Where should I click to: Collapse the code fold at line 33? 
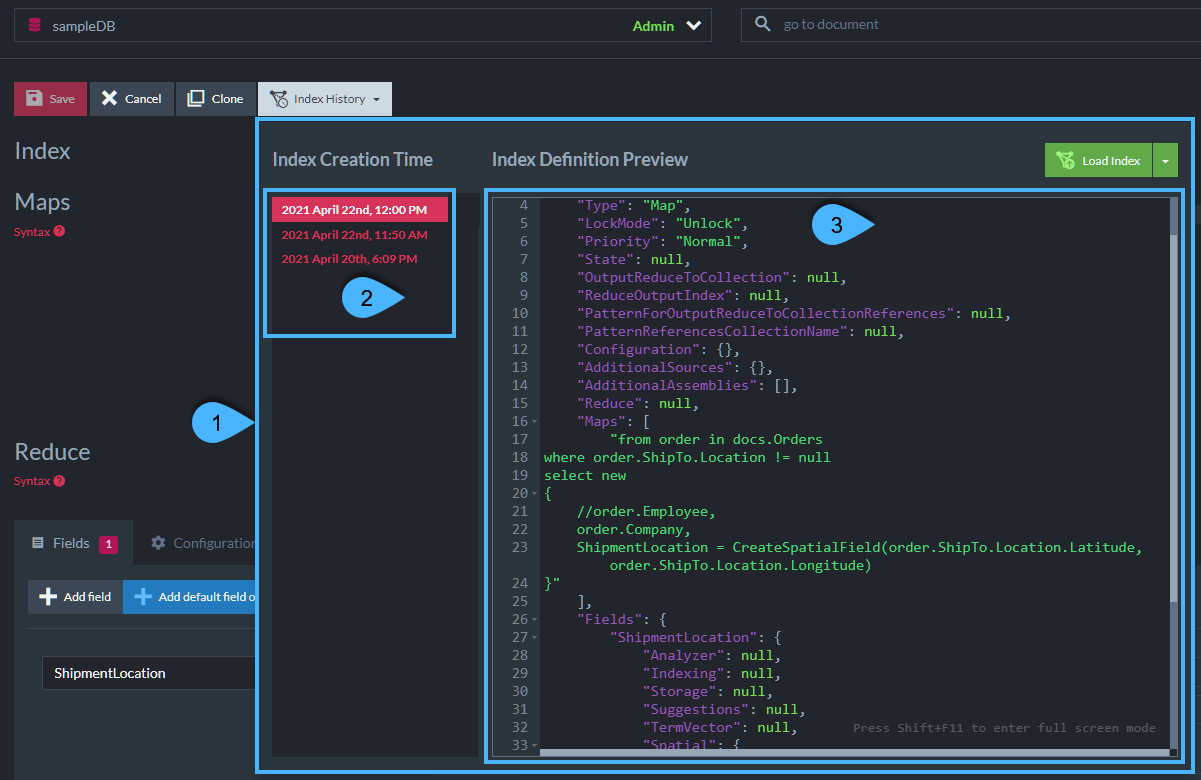coord(535,746)
